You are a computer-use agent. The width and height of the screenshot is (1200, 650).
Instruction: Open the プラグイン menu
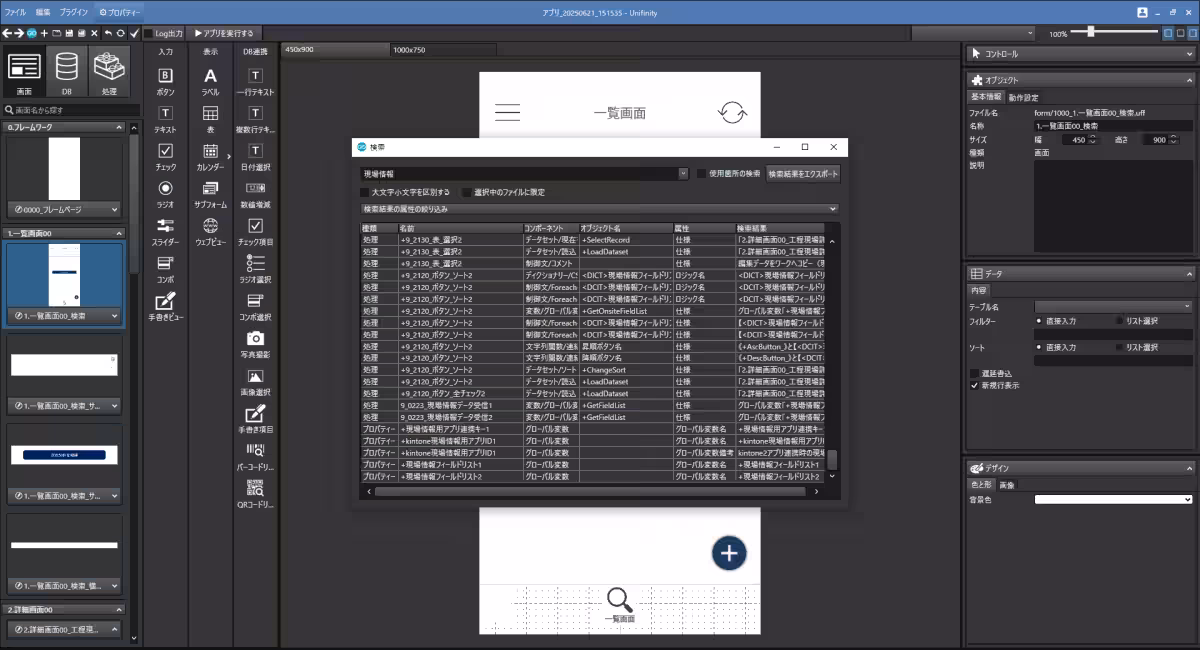(x=73, y=12)
